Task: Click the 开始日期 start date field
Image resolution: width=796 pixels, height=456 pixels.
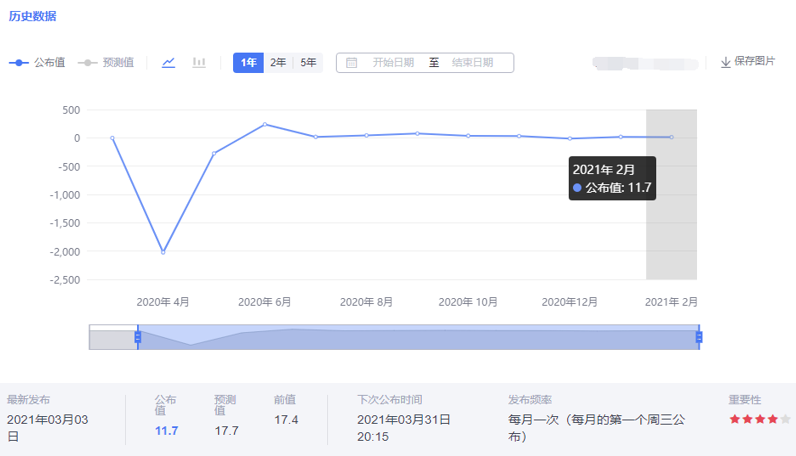Action: click(393, 62)
